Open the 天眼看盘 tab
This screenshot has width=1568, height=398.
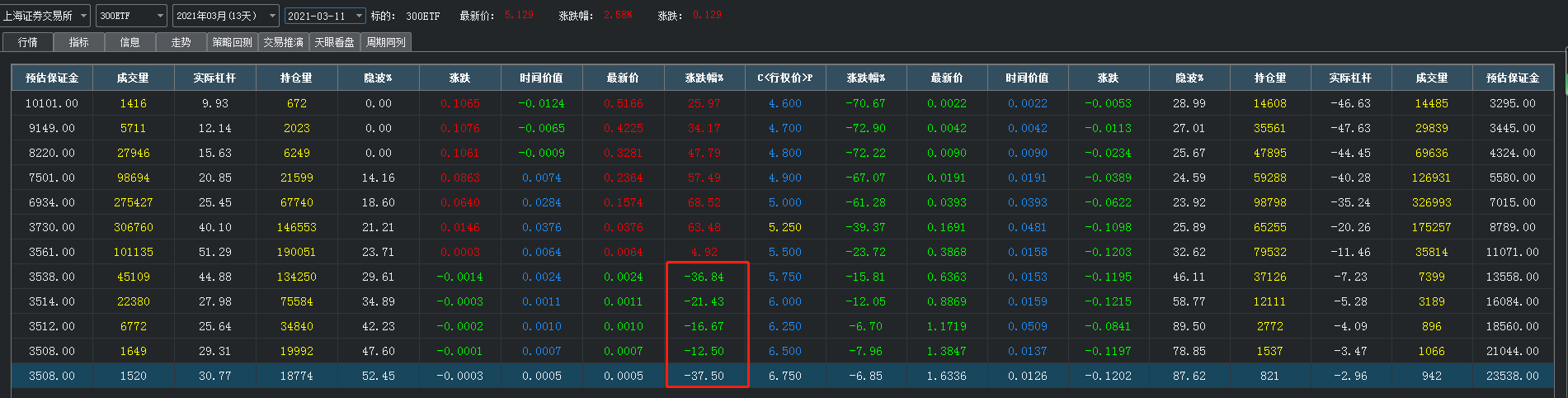(x=335, y=42)
